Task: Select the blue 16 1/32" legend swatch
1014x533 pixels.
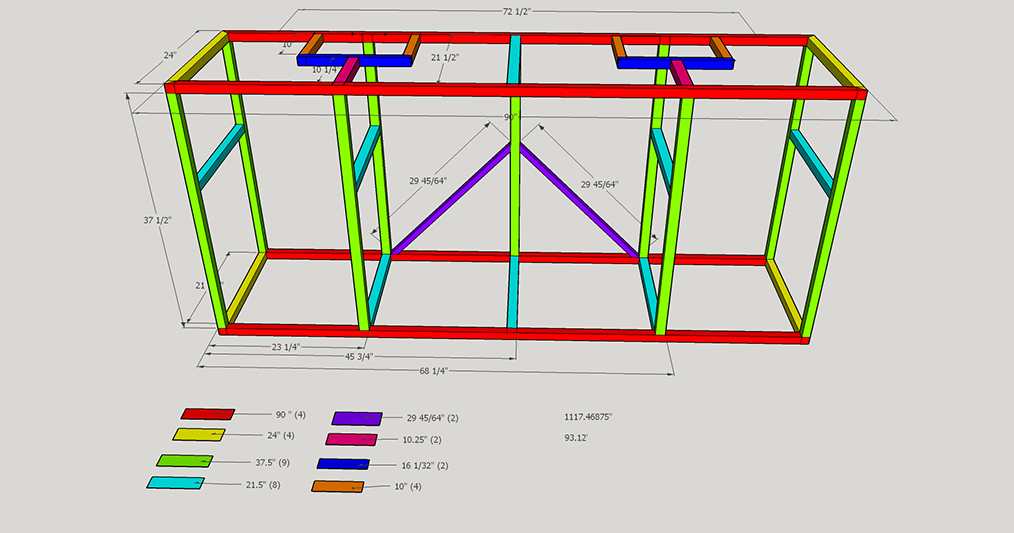Action: tap(343, 464)
